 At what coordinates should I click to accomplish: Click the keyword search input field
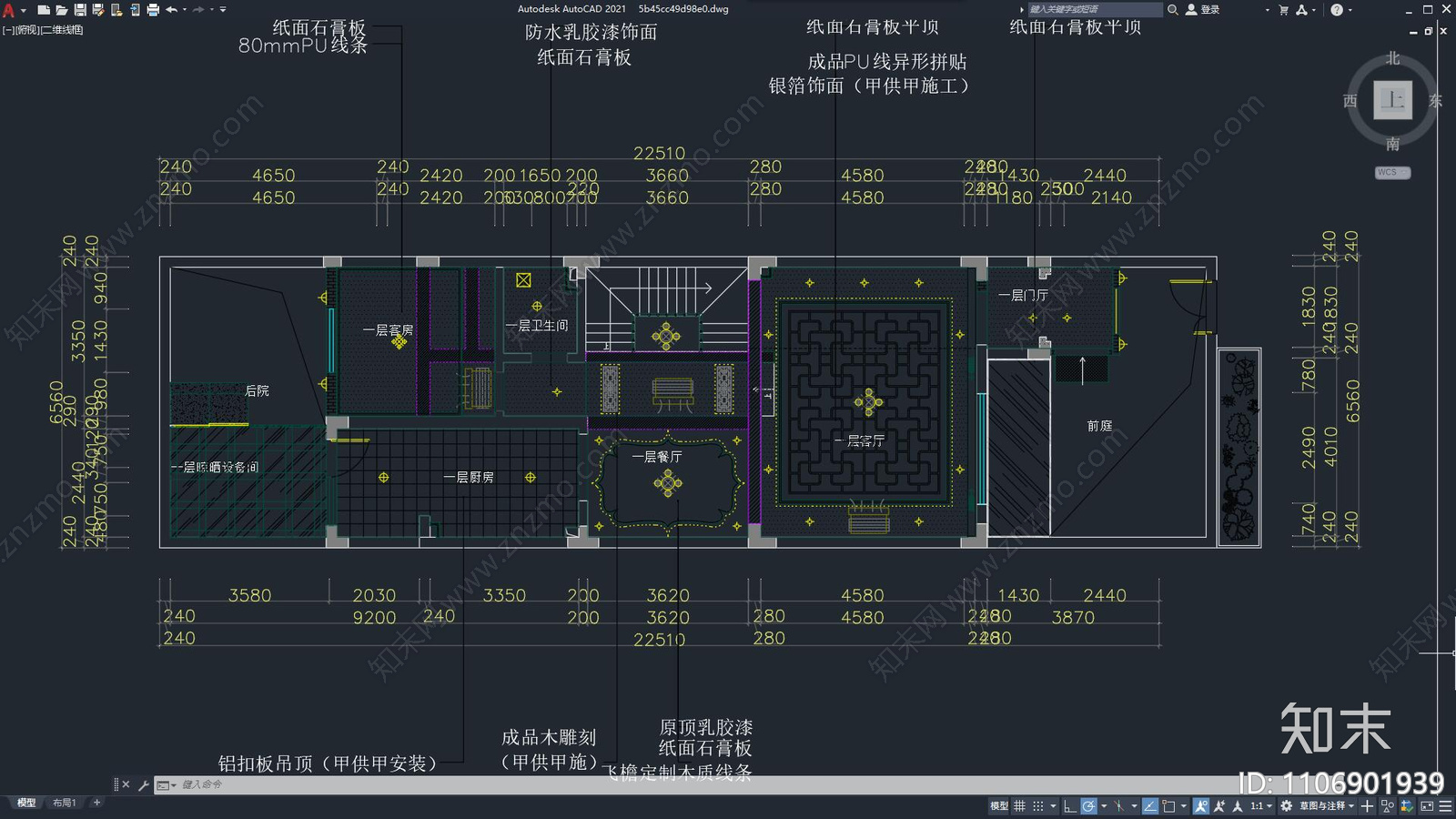click(x=1095, y=9)
